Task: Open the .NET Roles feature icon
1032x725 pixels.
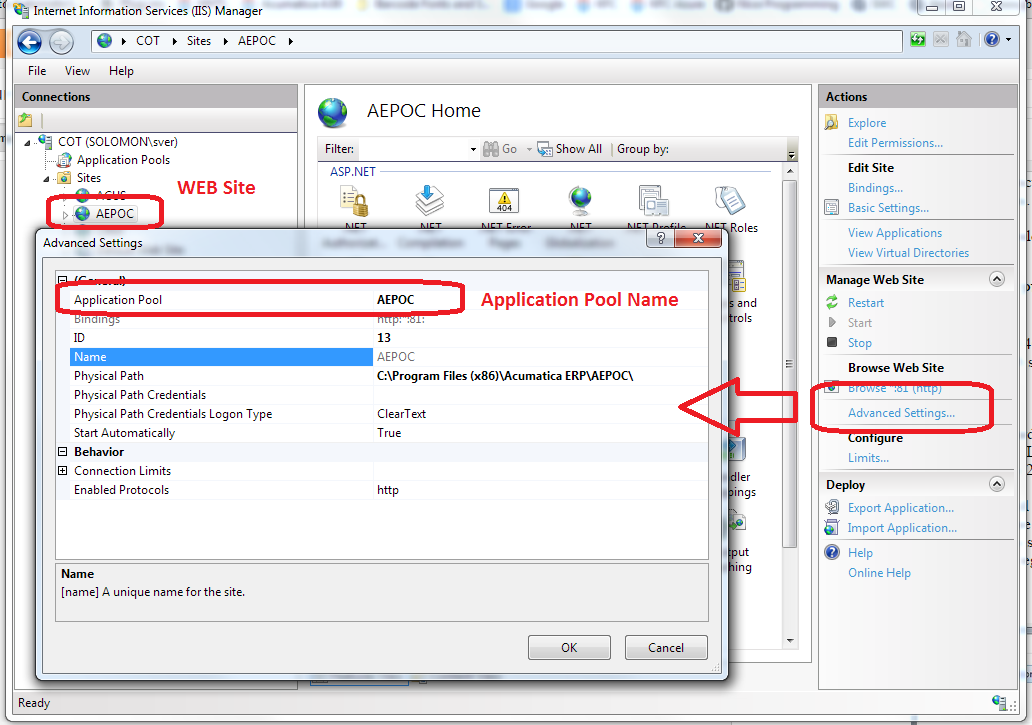Action: [729, 201]
